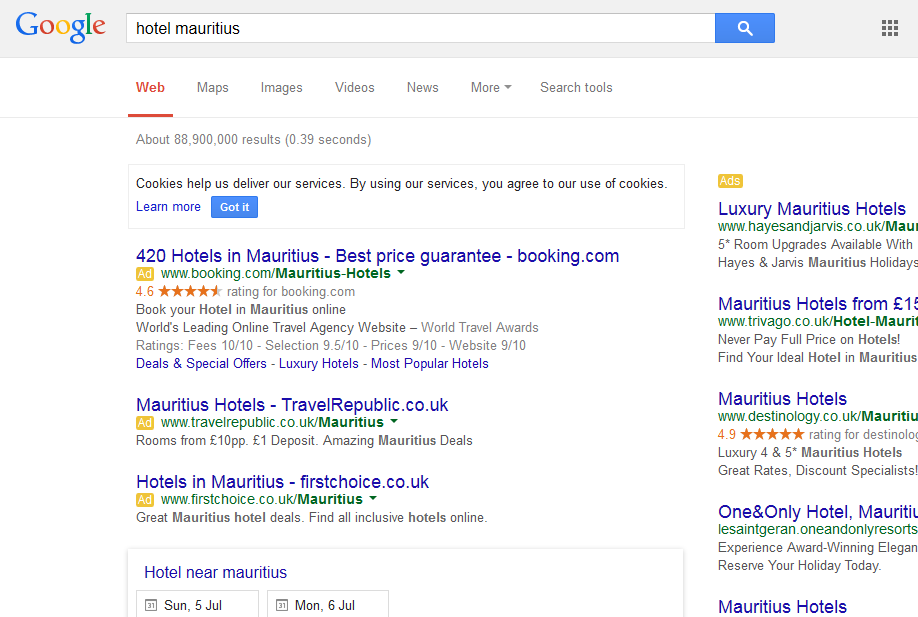Click the Ratings: Fees 10/10 line
This screenshot has height=617, width=918.
point(331,345)
